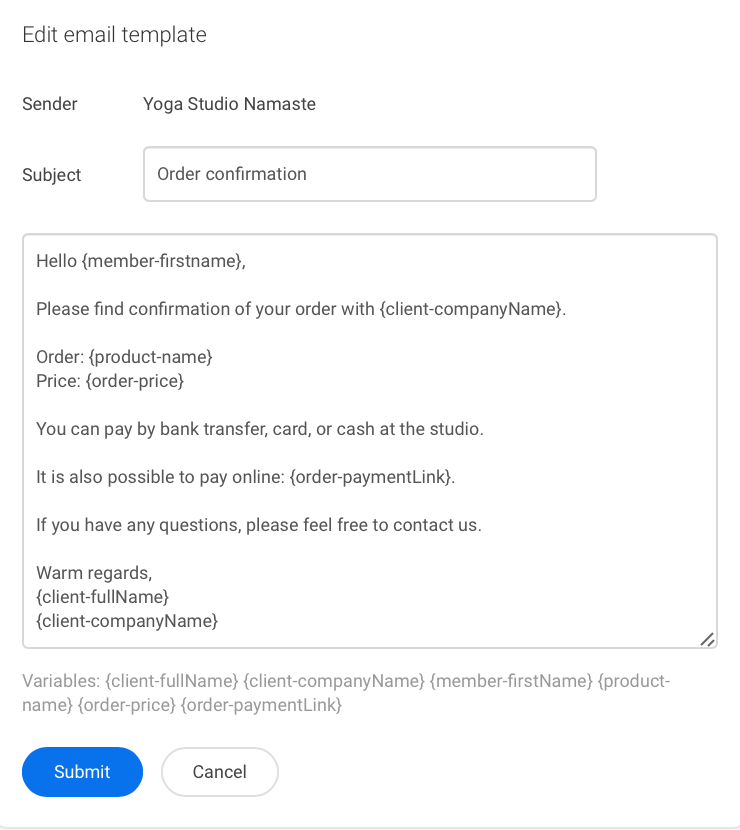Click the 'If you have any questions' line
This screenshot has height=830, width=740.
(259, 525)
